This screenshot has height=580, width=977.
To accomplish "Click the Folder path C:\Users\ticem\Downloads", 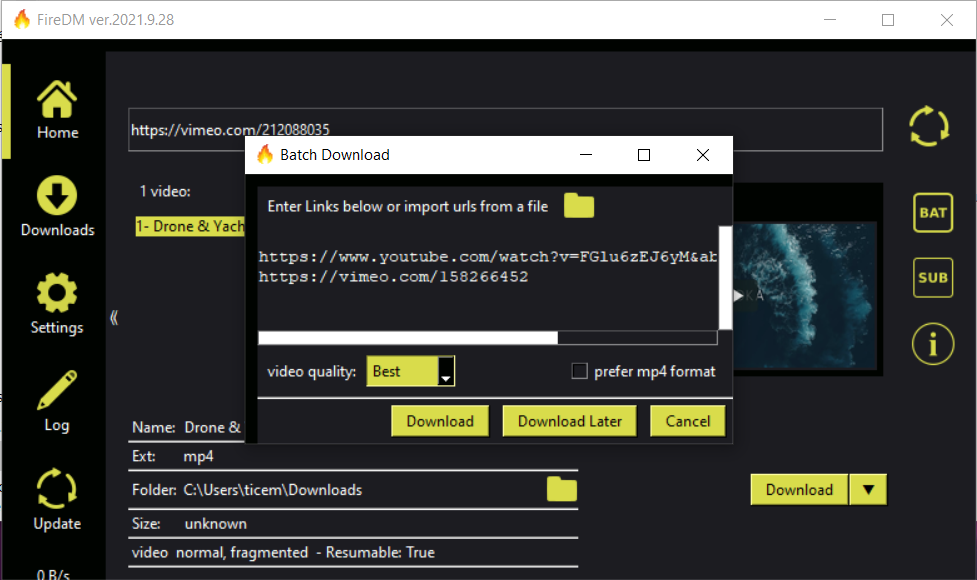I will point(272,490).
